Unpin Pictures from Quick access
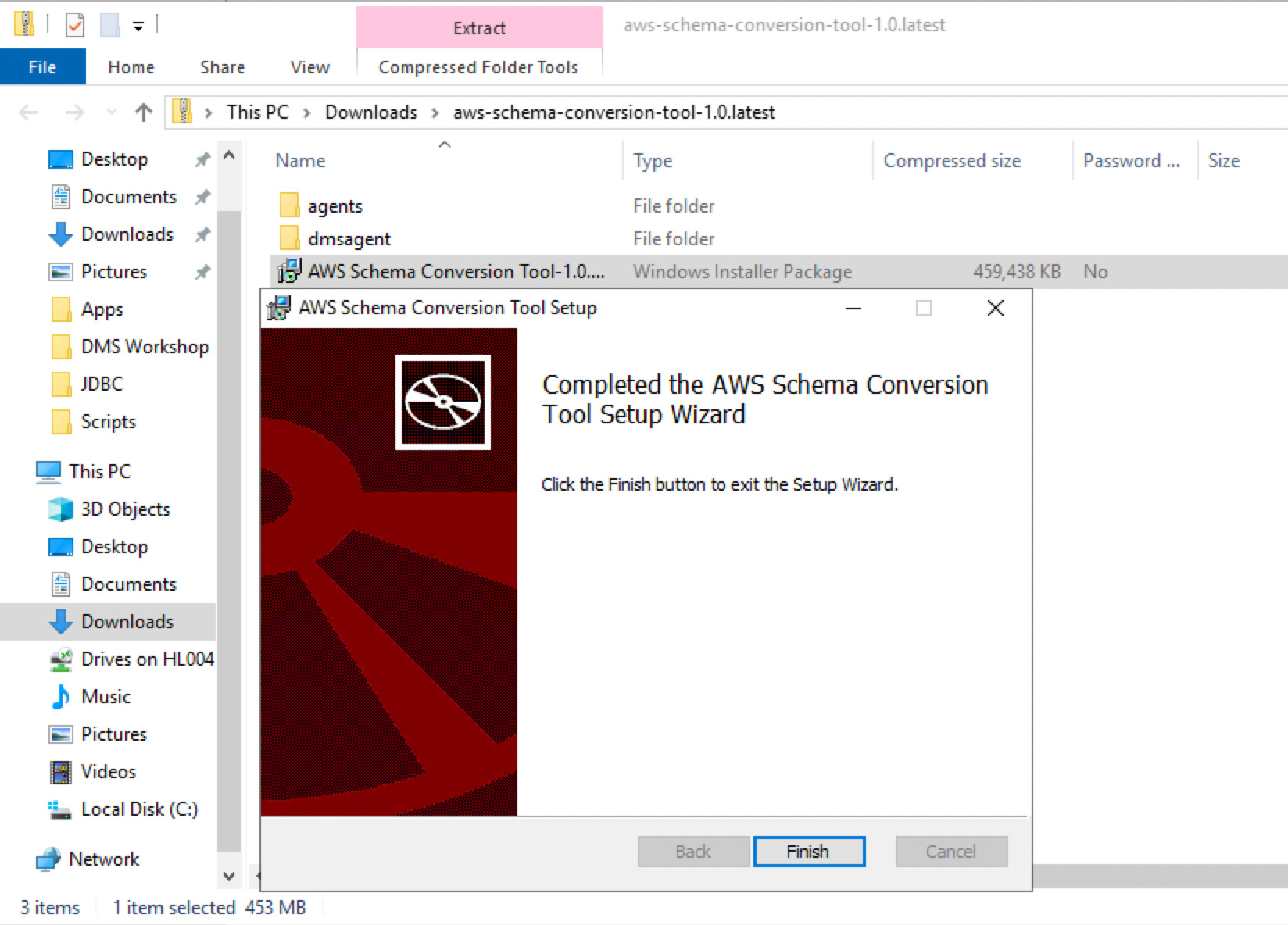Screen dimensions: 1288x925 point(202,271)
